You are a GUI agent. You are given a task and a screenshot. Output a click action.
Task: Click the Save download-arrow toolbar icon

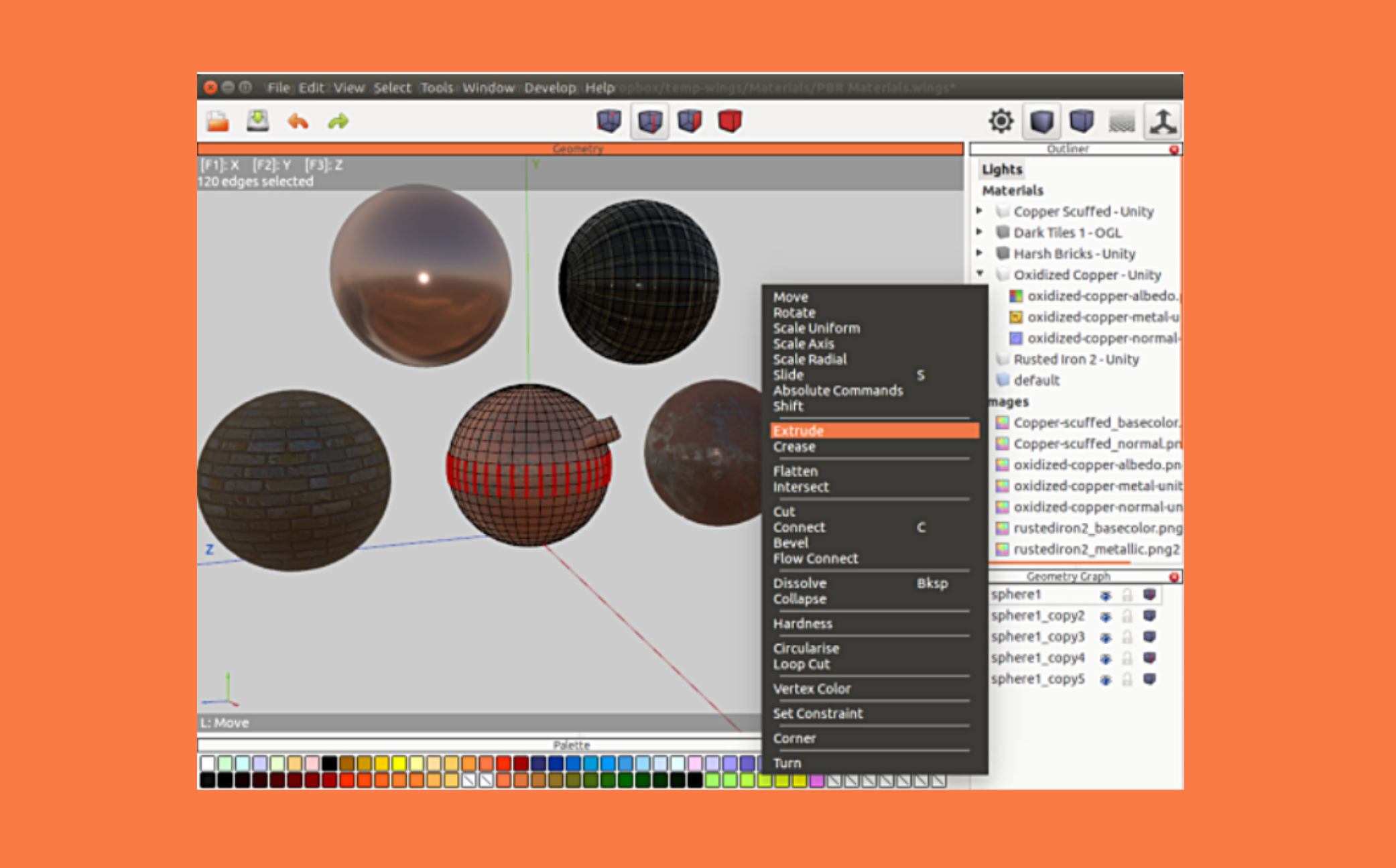[x=257, y=121]
